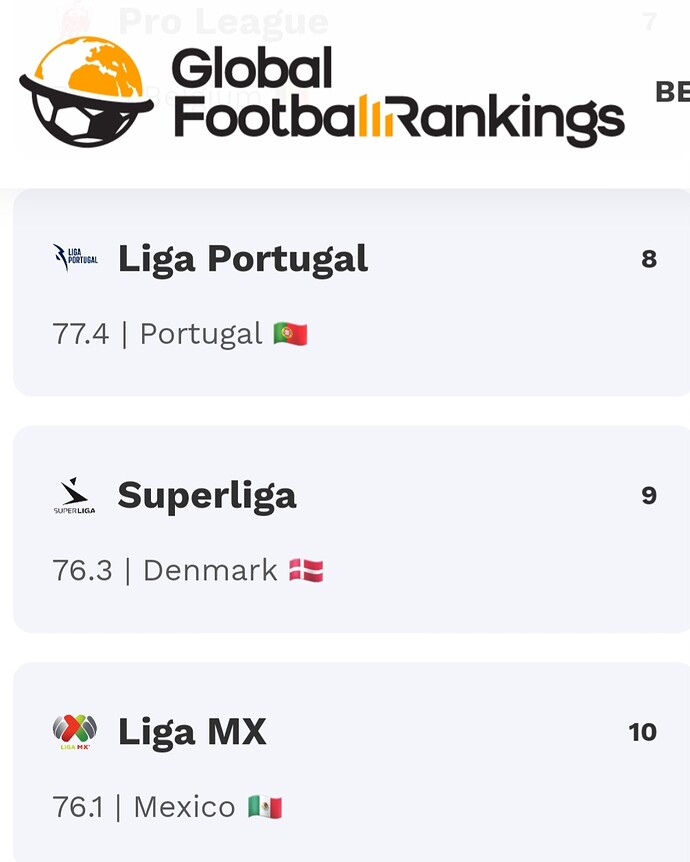This screenshot has height=862, width=690.
Task: Click the faded Pro League heading
Action: pos(223,20)
